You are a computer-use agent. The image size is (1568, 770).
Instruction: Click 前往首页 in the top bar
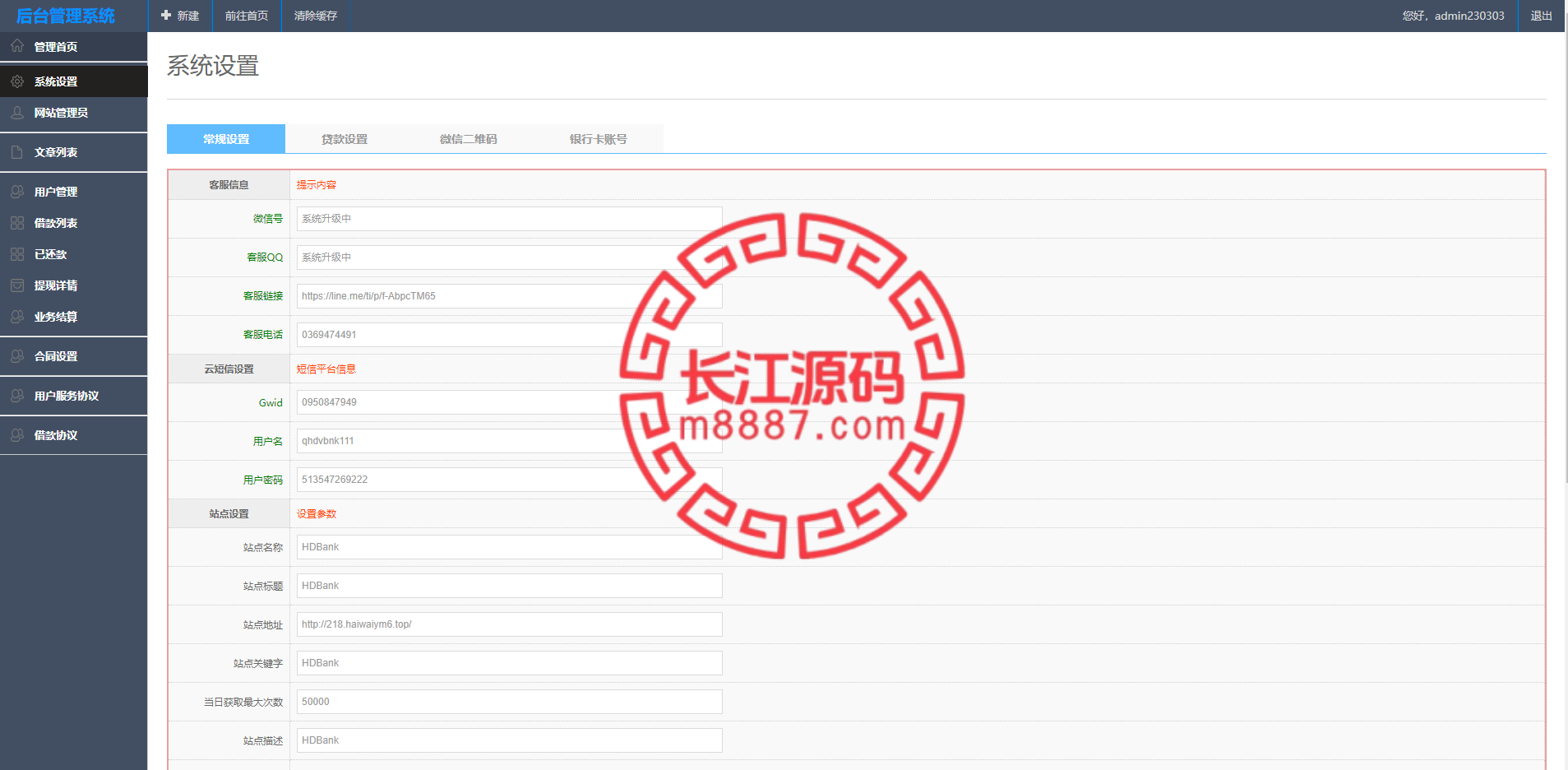click(x=247, y=16)
